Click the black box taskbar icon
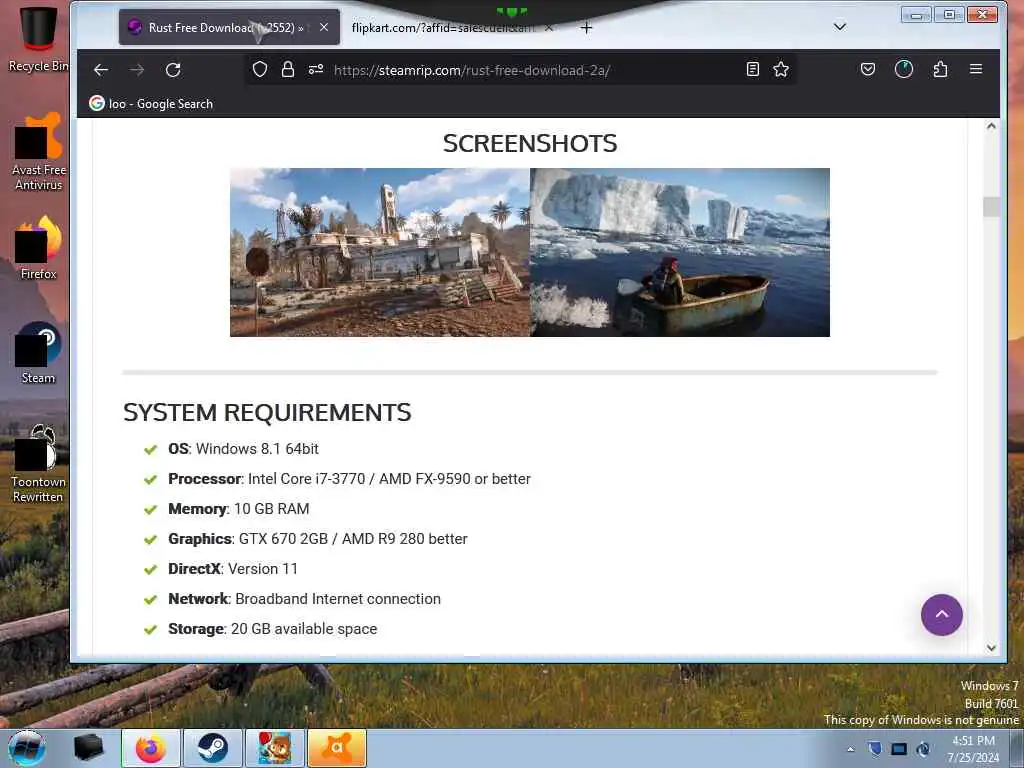This screenshot has width=1024, height=768. (88, 748)
